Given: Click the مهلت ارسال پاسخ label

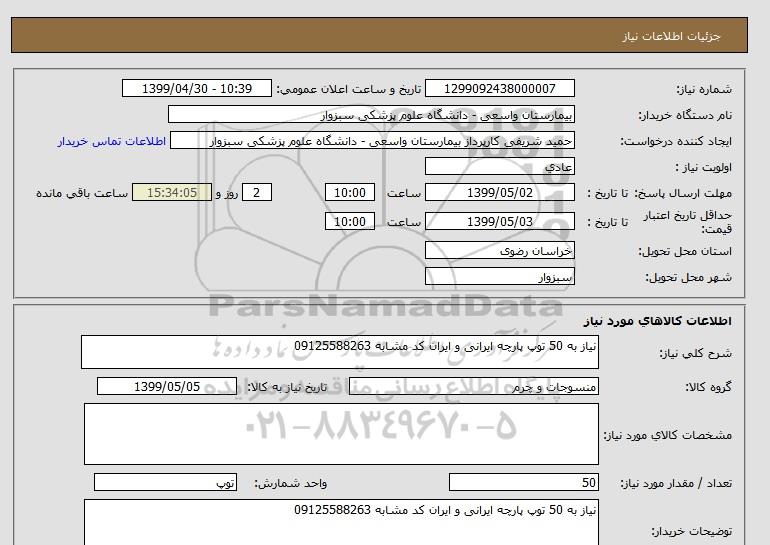Looking at the screenshot, I should [683, 193].
